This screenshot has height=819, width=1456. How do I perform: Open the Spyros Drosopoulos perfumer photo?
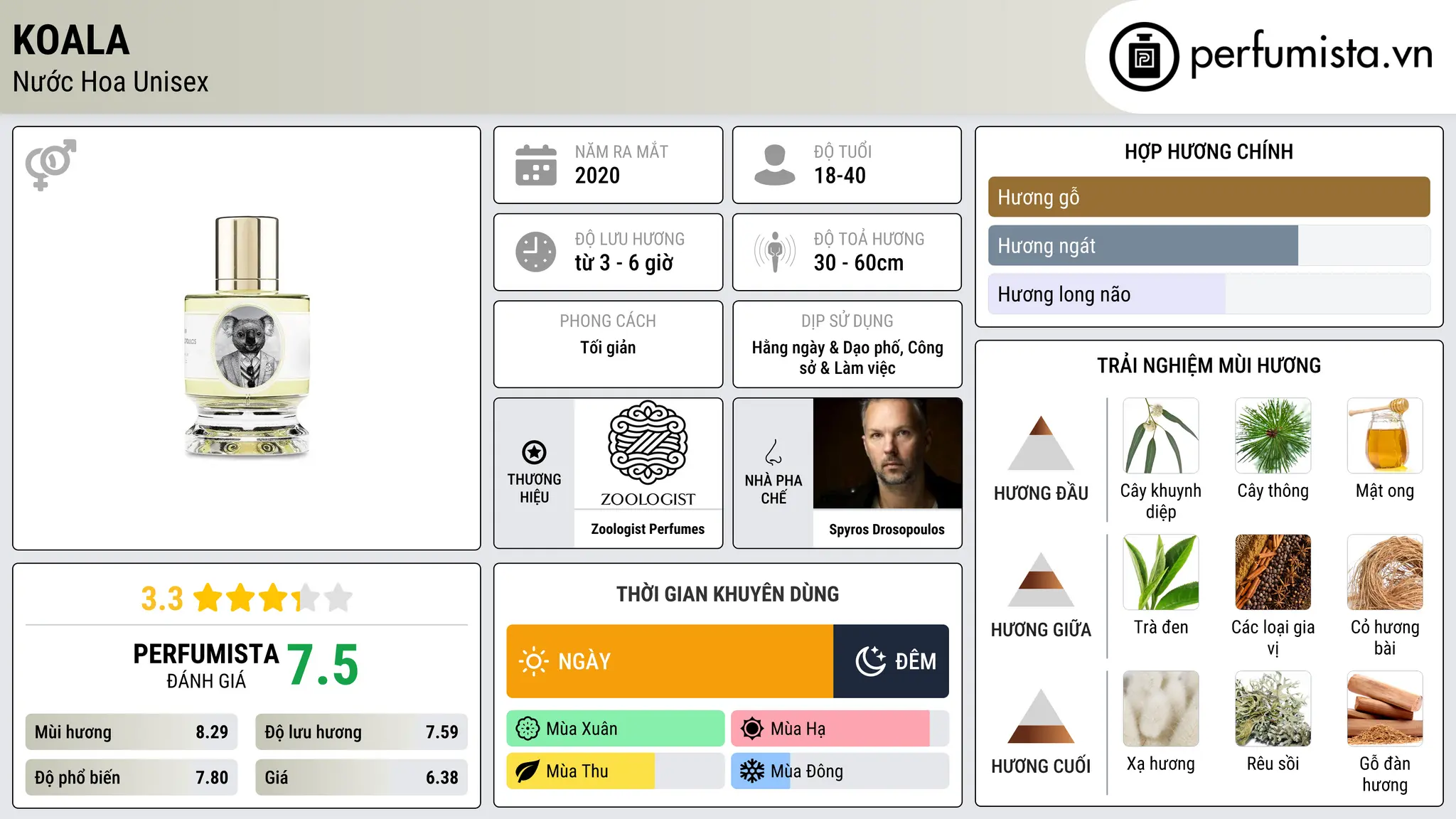coord(887,454)
